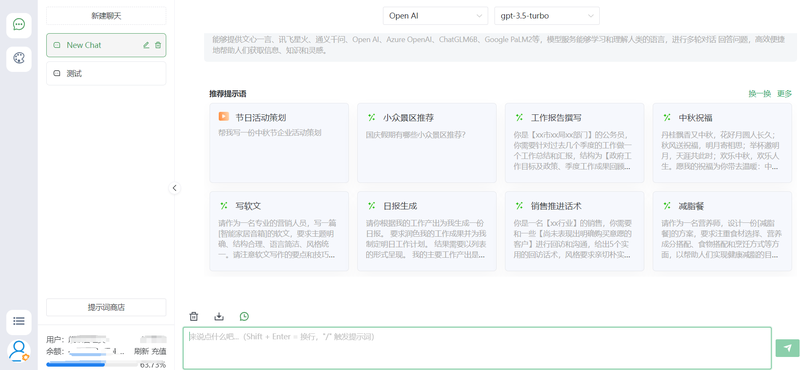The image size is (800, 370).
Task: Click the green icon on 工作报告撰写 card
Action: click(x=519, y=117)
